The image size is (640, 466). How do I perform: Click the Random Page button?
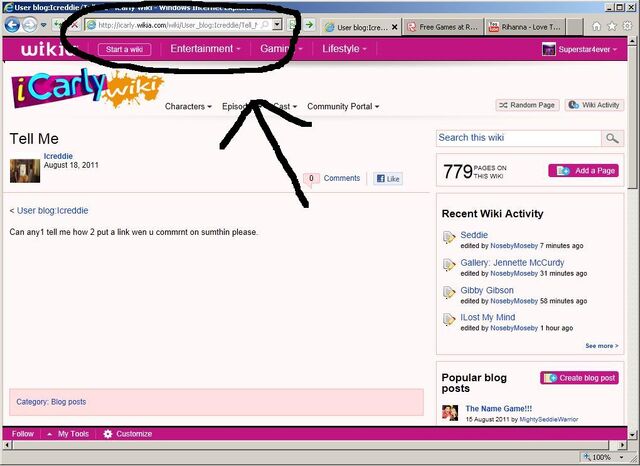[x=527, y=105]
